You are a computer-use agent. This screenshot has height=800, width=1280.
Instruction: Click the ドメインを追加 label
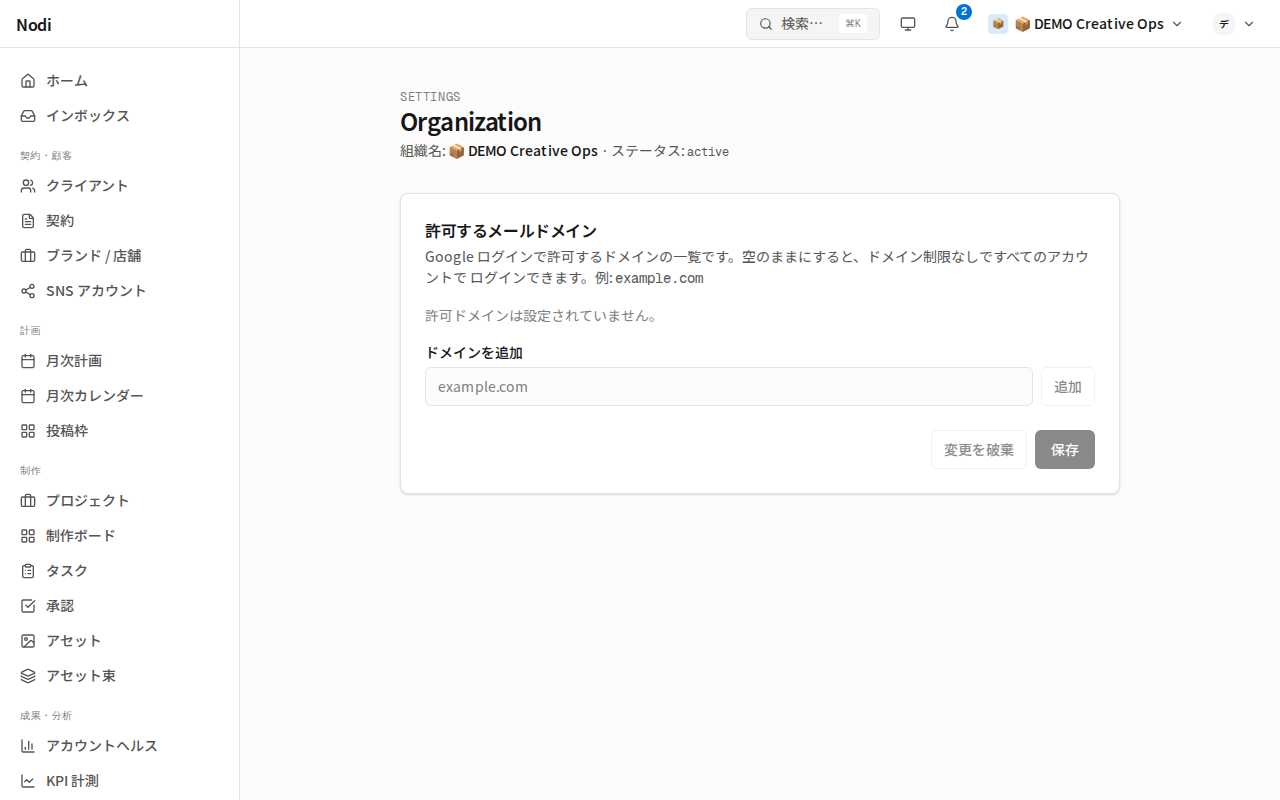point(474,353)
